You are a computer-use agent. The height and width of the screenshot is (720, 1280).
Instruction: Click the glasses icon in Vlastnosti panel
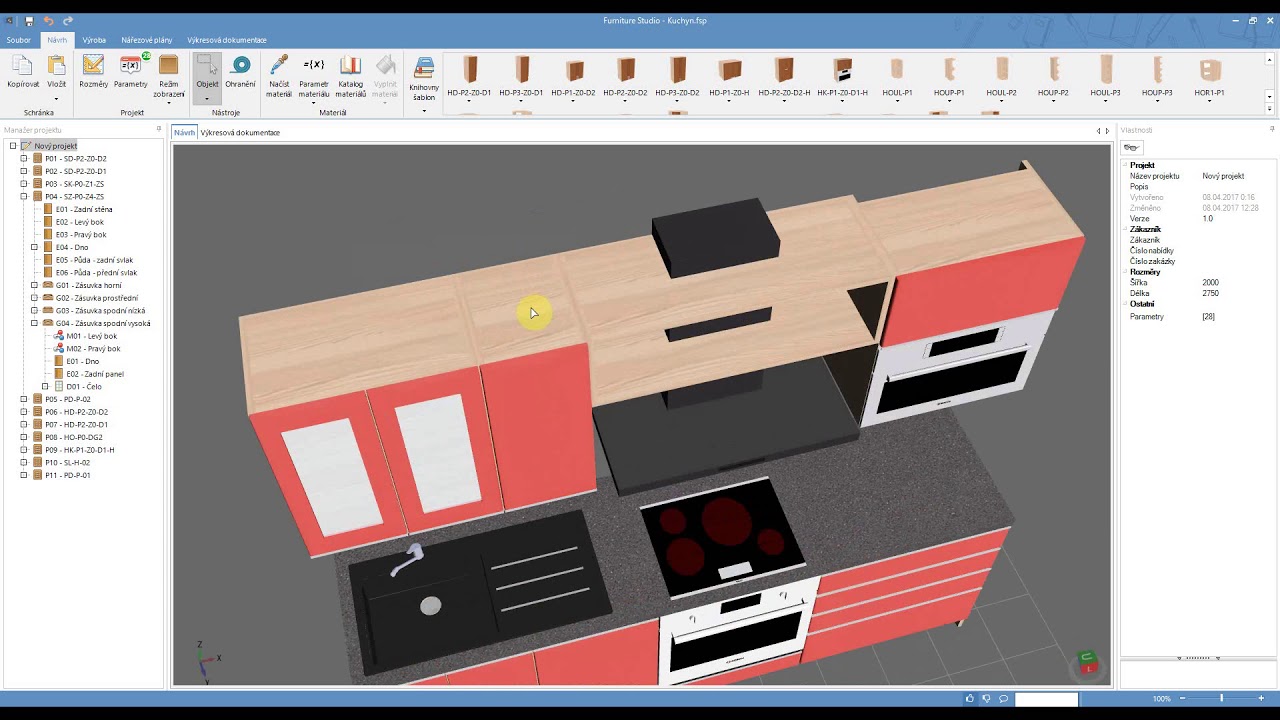(x=1132, y=148)
